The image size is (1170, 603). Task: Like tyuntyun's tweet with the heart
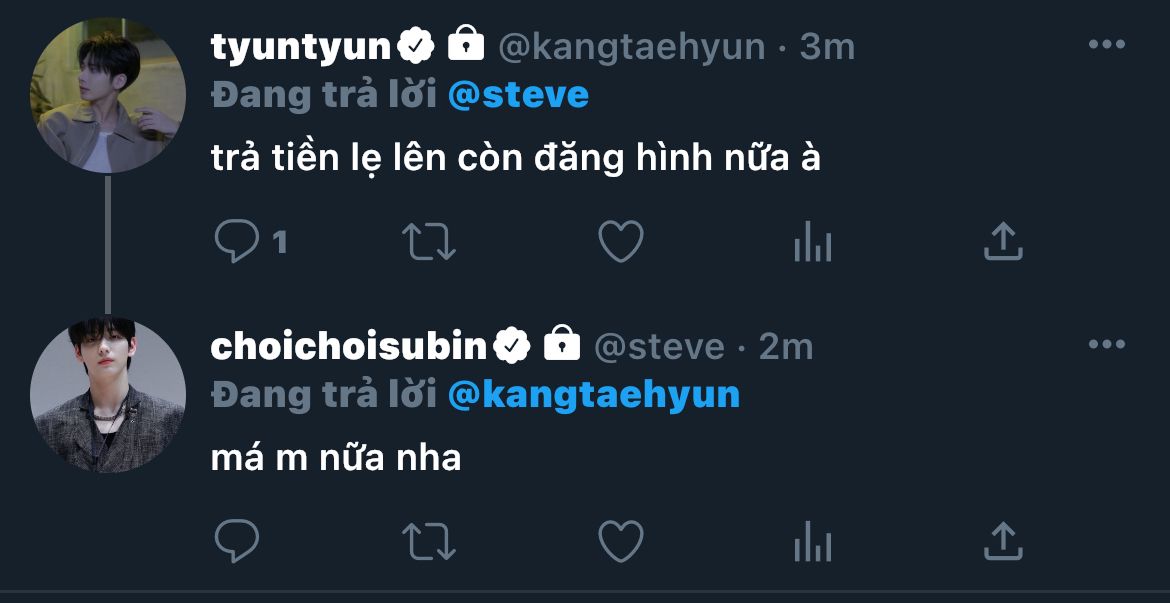pyautogui.click(x=620, y=242)
